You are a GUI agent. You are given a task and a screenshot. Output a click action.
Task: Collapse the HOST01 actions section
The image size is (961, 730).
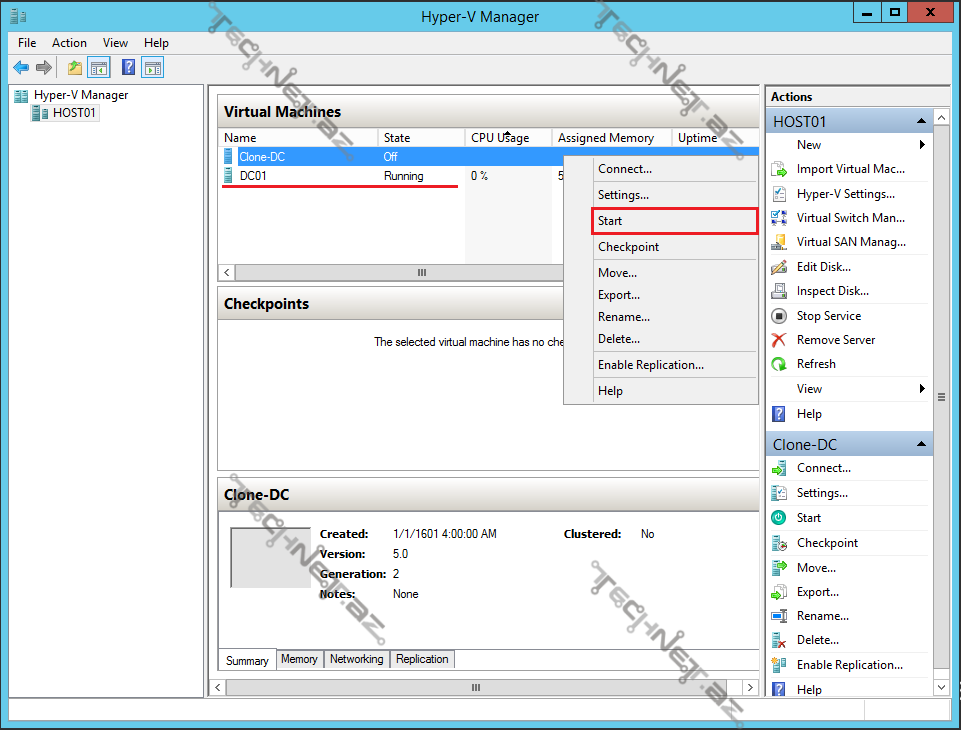pyautogui.click(x=921, y=122)
